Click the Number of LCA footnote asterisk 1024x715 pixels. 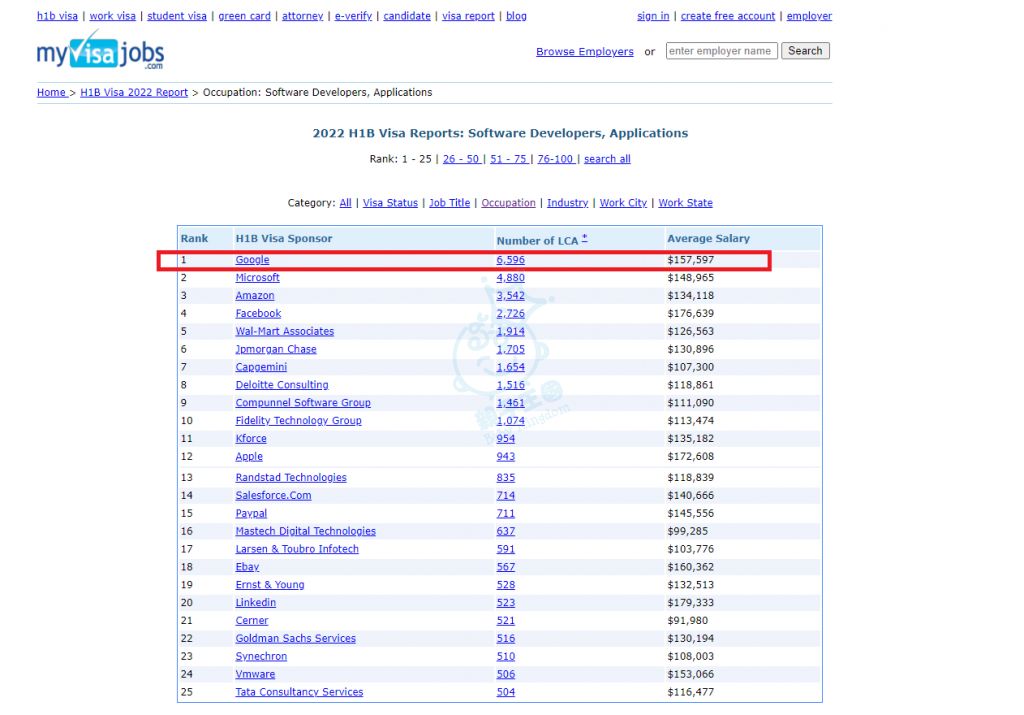pyautogui.click(x=584, y=238)
